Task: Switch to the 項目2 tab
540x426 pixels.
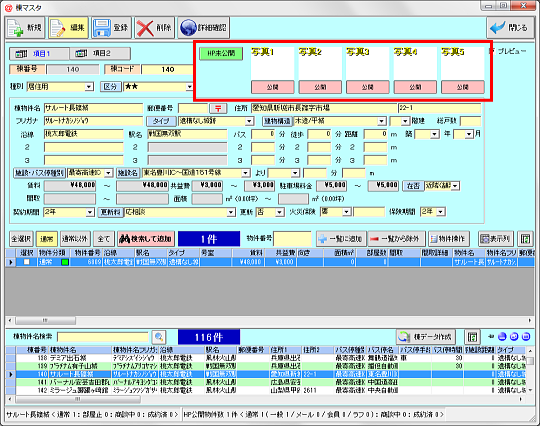Action: coord(100,53)
